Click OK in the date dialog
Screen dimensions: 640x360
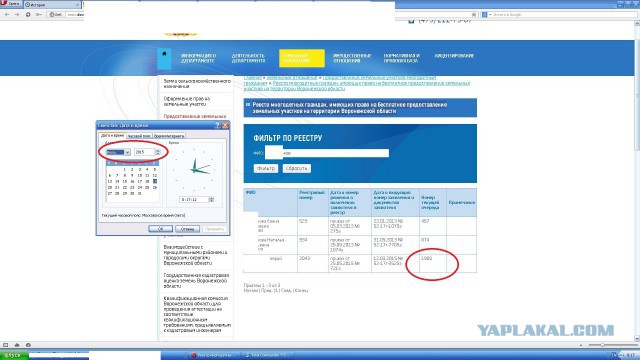[x=160, y=229]
